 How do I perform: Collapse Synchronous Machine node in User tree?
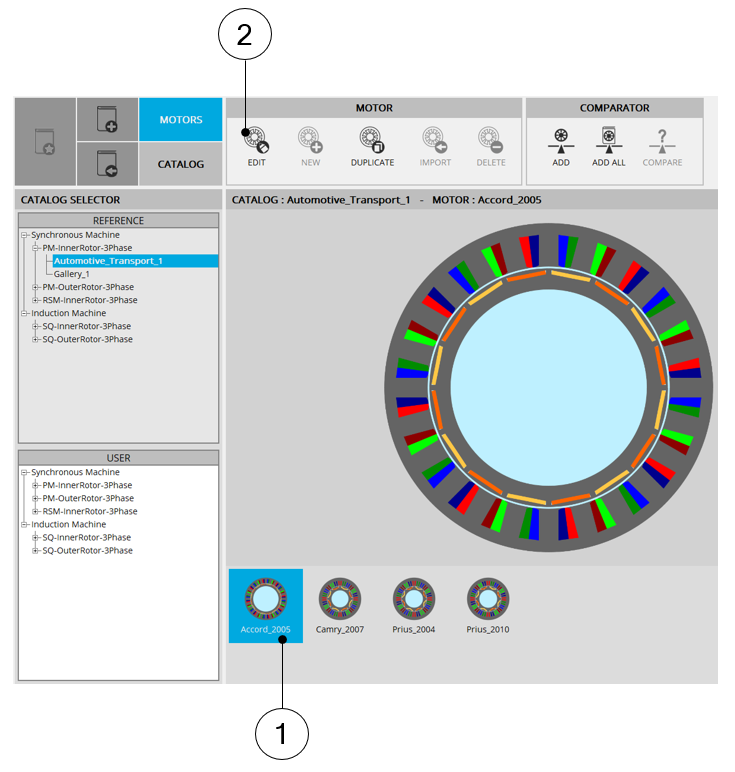tap(24, 472)
